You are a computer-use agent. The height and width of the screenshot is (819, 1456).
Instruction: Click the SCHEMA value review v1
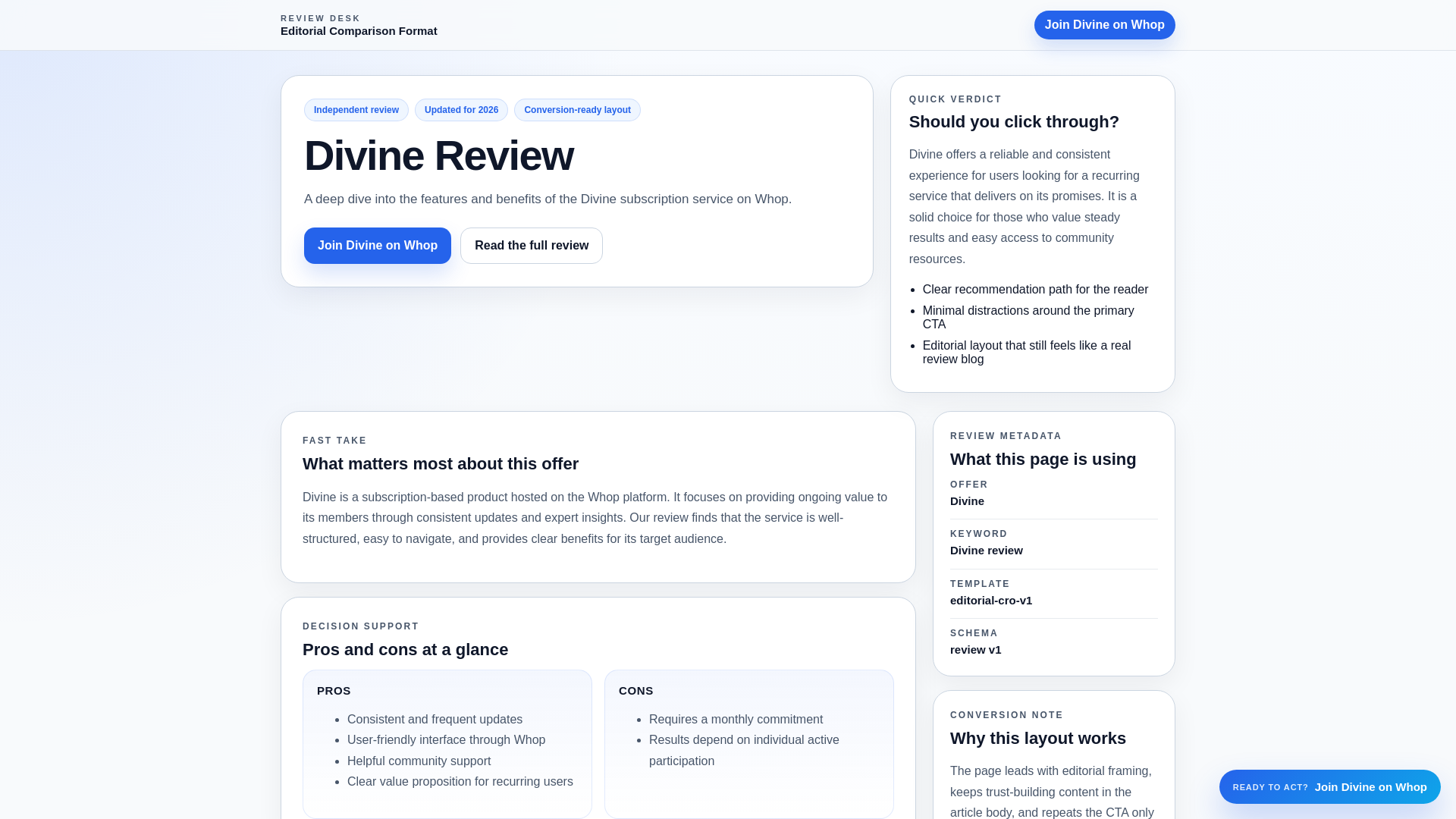tap(975, 650)
